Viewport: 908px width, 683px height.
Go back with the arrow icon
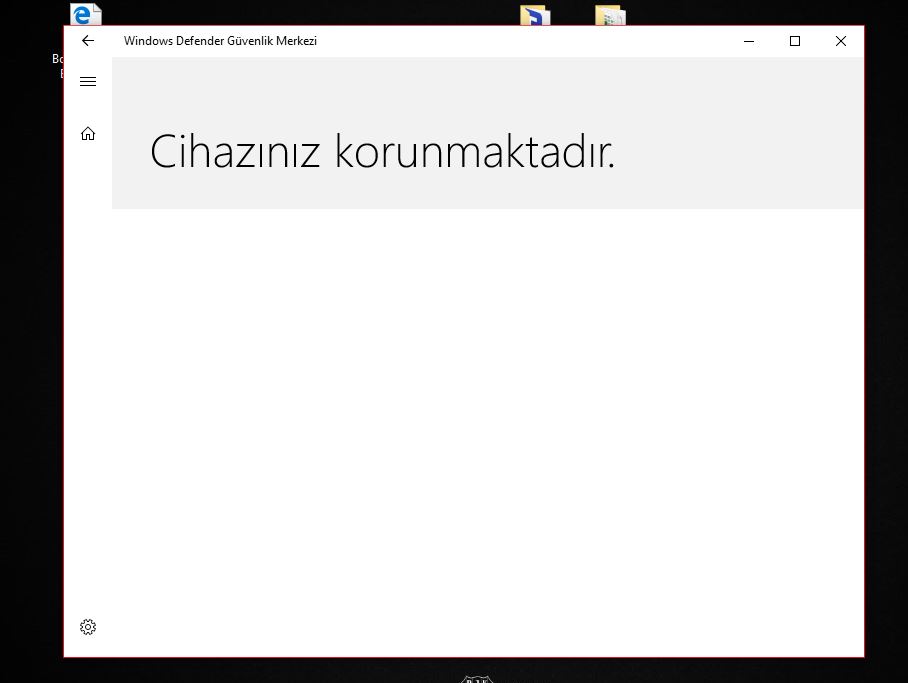tap(87, 41)
